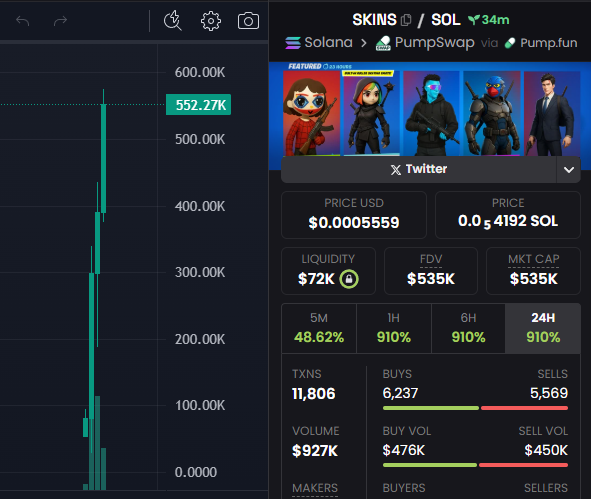591x499 pixels.
Task: Click the Solana chain logo
Action: click(x=292, y=43)
